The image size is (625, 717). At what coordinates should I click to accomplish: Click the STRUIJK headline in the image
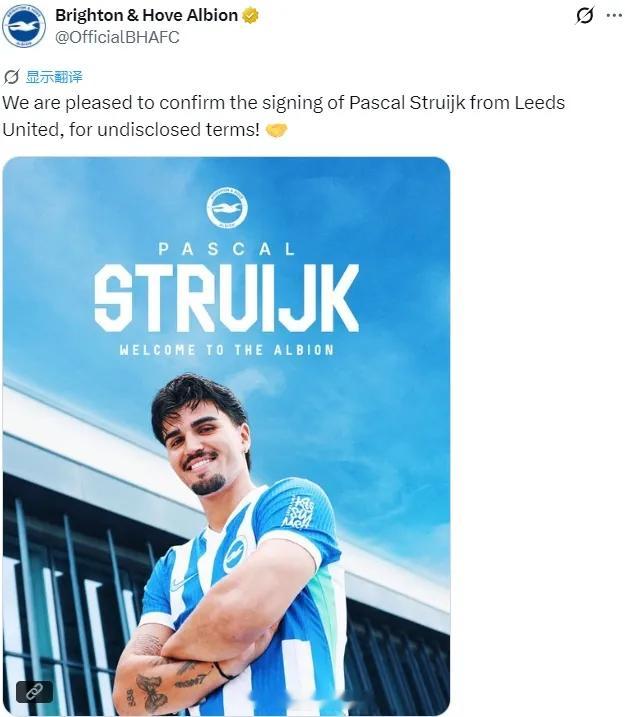pyautogui.click(x=226, y=298)
